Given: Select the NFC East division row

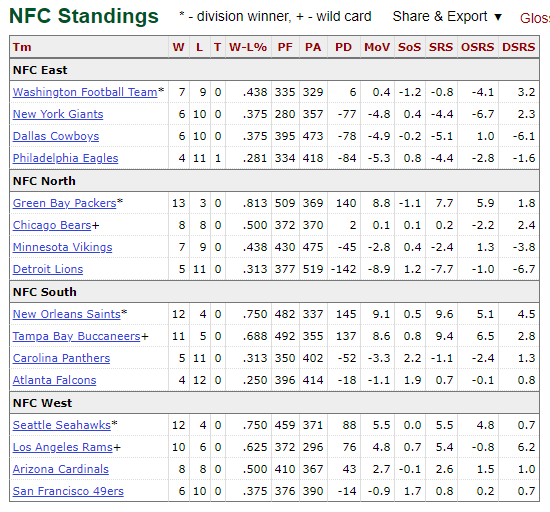Looking at the screenshot, I should click(x=274, y=70).
